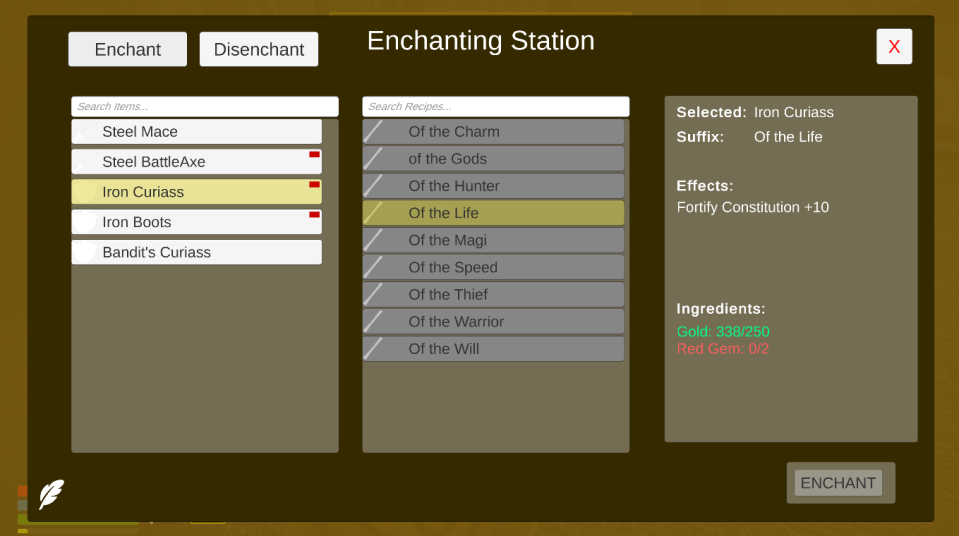Click the Bandit's Curiass item icon
The width and height of the screenshot is (959, 536).
[85, 252]
